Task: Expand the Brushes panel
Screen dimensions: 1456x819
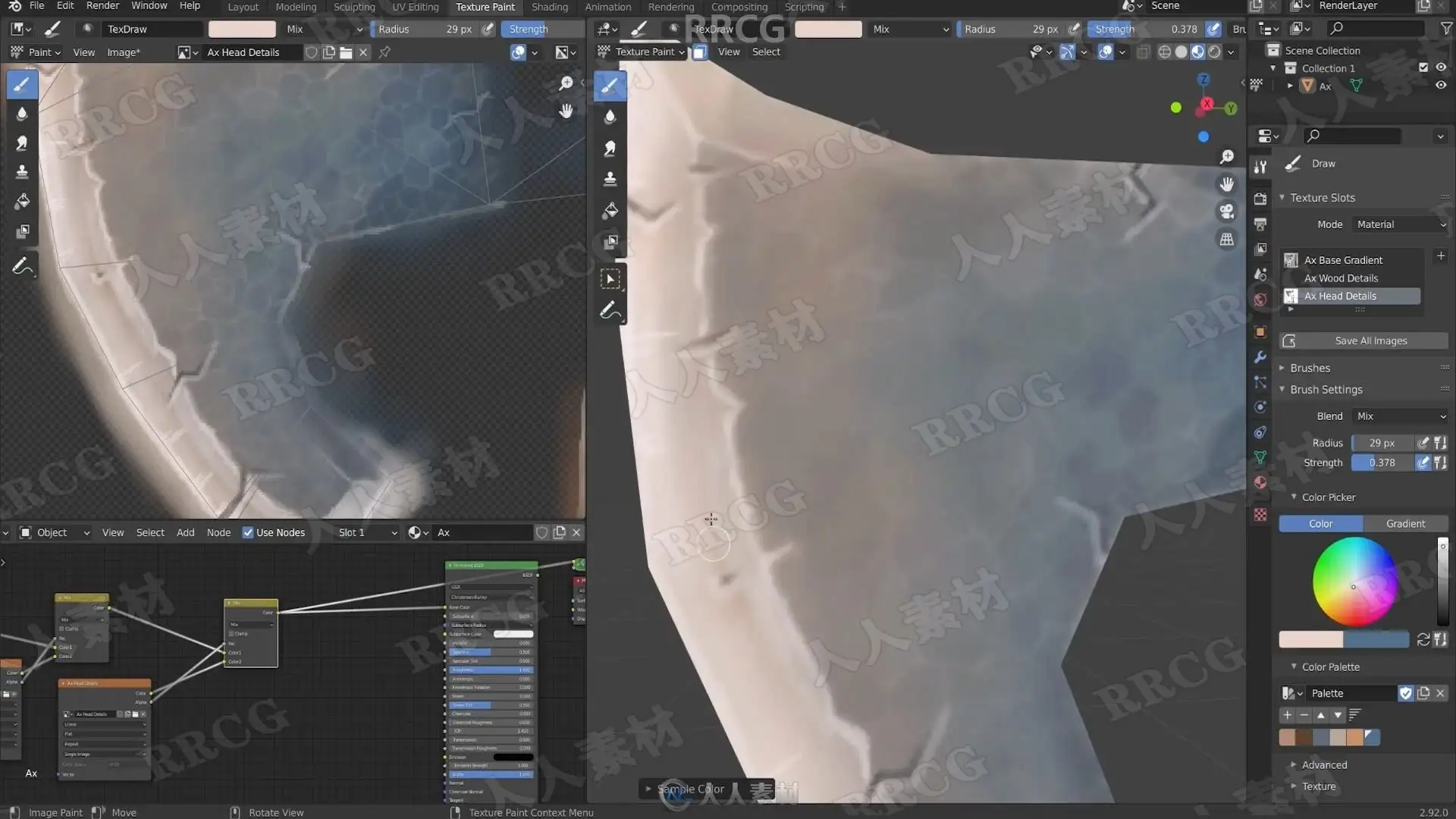Action: (x=1310, y=368)
